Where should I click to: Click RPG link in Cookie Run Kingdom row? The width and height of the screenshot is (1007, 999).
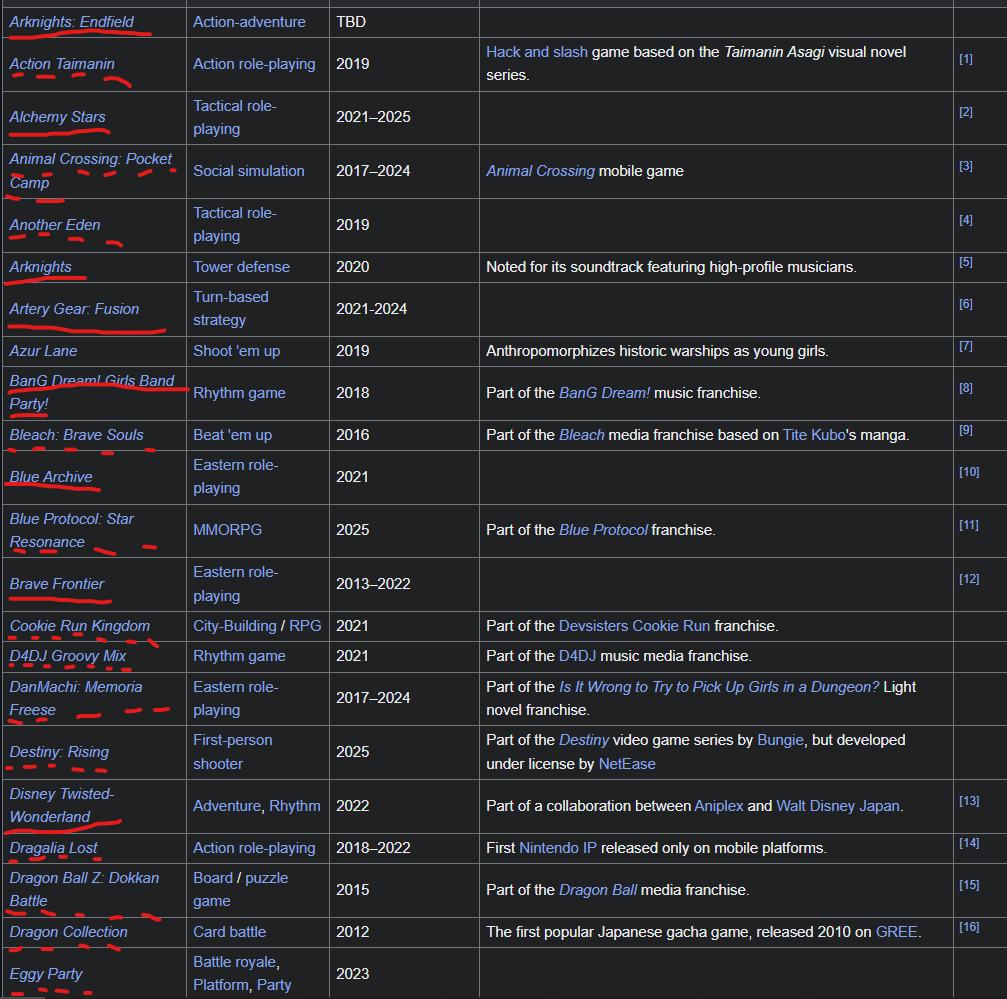(x=305, y=626)
